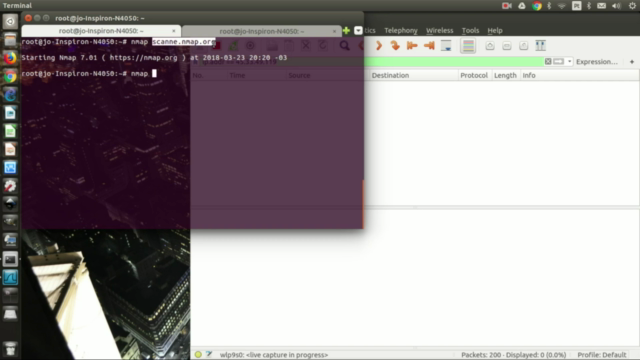
Task: Open Ubuntu Dash search launcher
Action: click(x=10, y=21)
